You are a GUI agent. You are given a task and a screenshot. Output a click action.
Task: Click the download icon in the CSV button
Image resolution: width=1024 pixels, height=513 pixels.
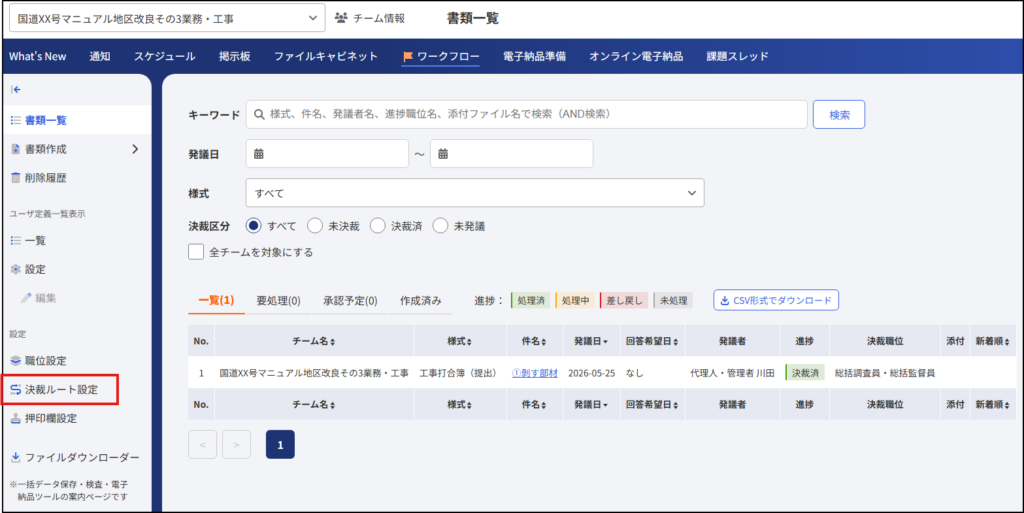(x=724, y=300)
